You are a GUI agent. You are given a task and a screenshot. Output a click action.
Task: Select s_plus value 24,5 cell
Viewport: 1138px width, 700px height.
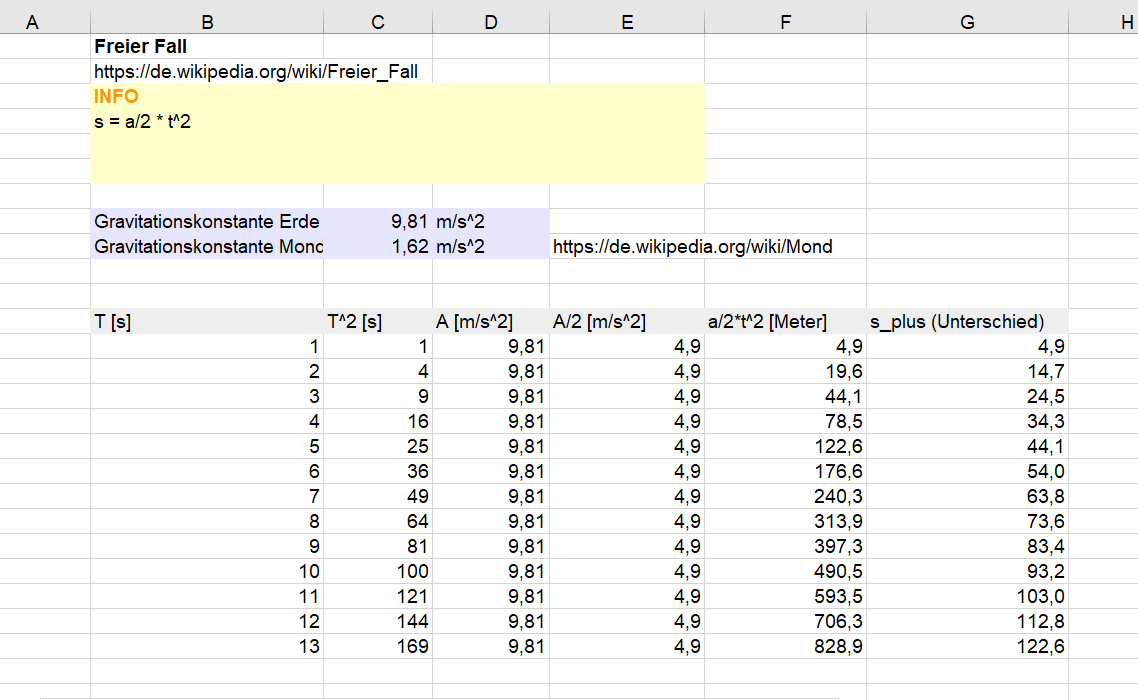(967, 396)
